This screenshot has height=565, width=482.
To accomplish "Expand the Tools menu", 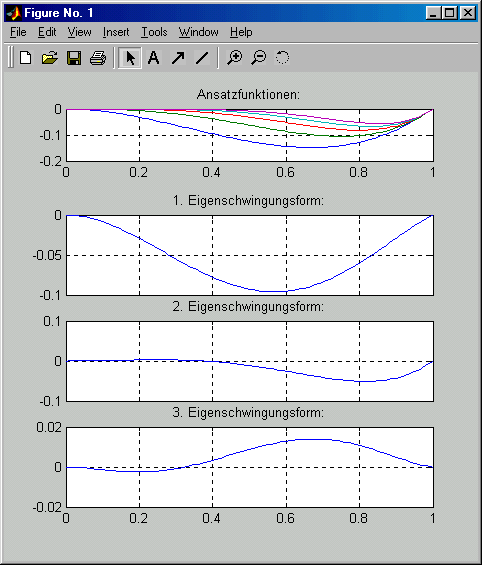I will pos(154,32).
